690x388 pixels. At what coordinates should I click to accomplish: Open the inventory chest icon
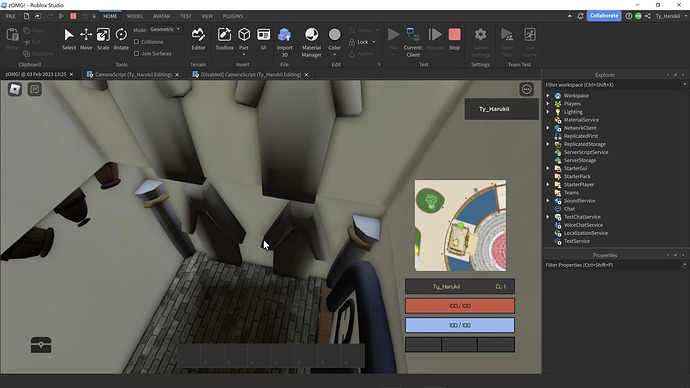41,345
